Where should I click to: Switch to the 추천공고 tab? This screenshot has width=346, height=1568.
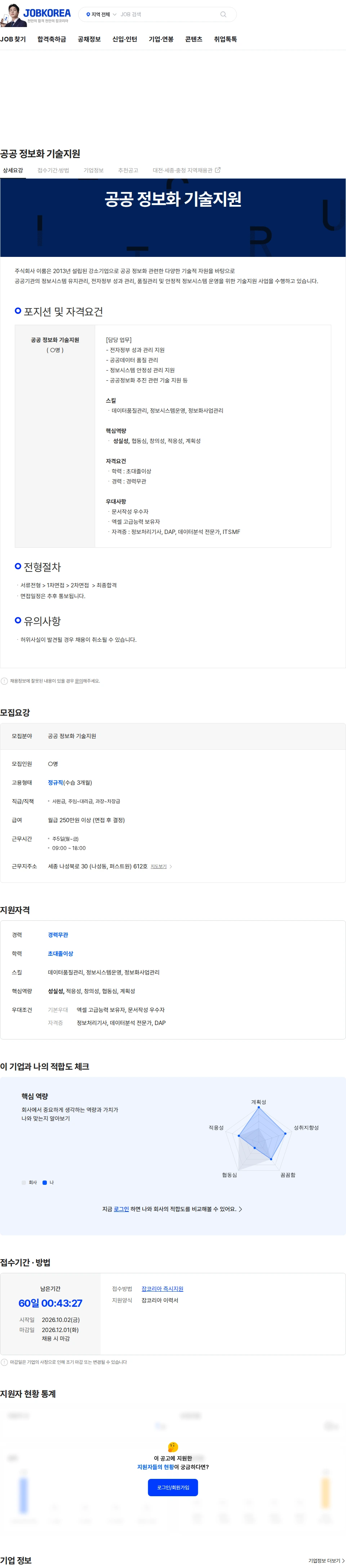click(128, 170)
